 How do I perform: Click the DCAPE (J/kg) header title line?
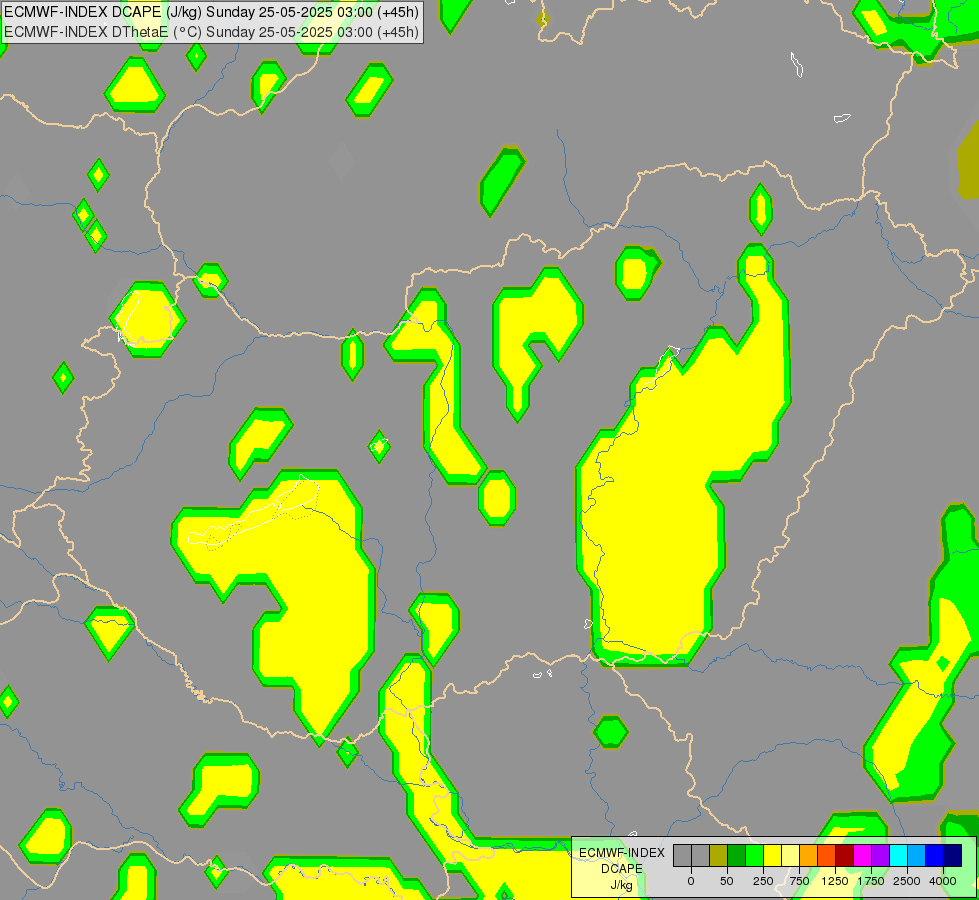[211, 12]
